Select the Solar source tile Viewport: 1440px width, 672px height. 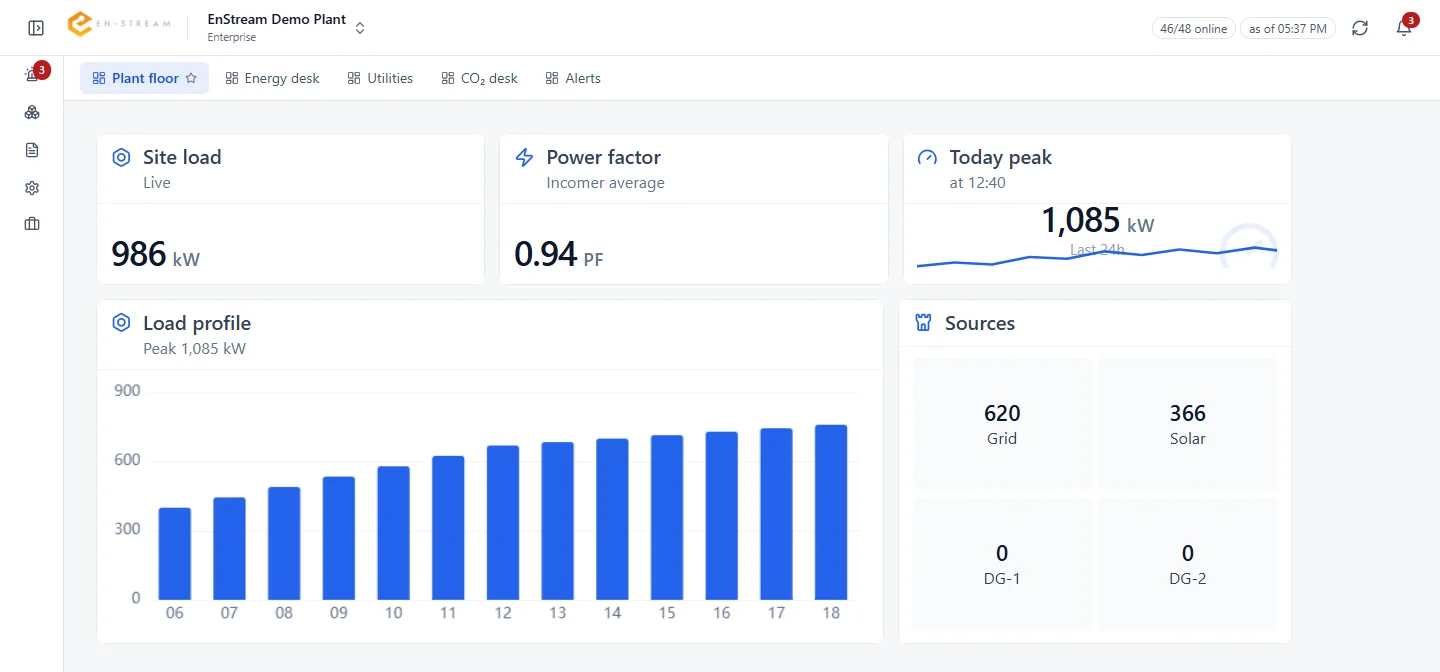[x=1187, y=424]
